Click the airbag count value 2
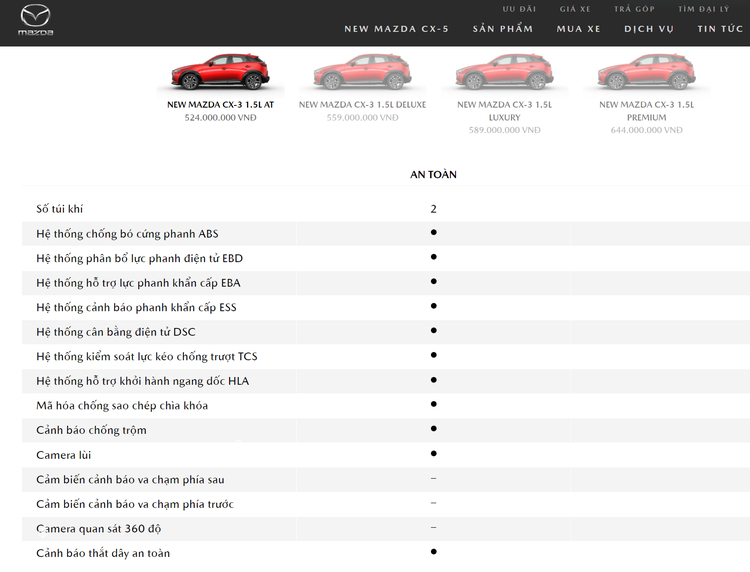Image resolution: width=750 pixels, height=572 pixels. (433, 209)
